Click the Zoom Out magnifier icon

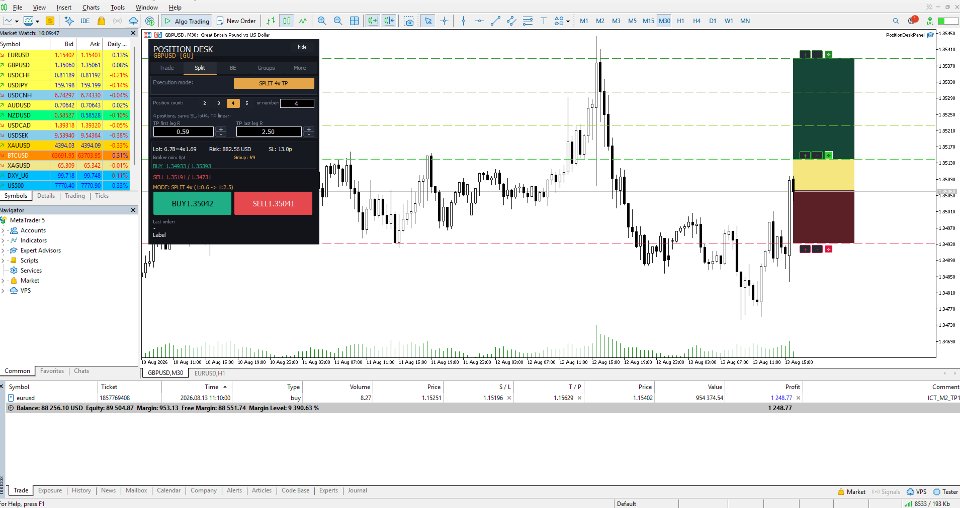point(337,21)
